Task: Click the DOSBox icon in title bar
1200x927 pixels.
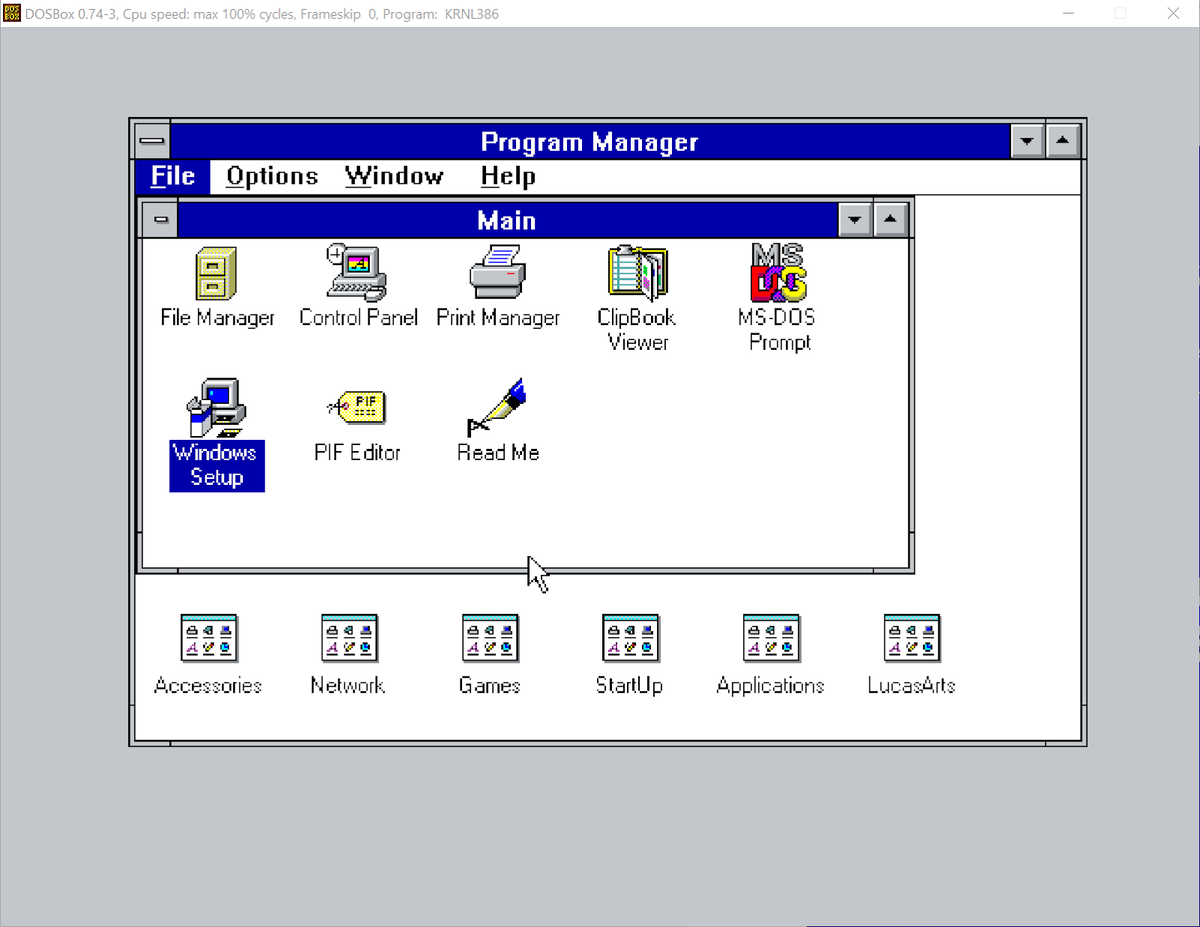Action: pyautogui.click(x=12, y=13)
